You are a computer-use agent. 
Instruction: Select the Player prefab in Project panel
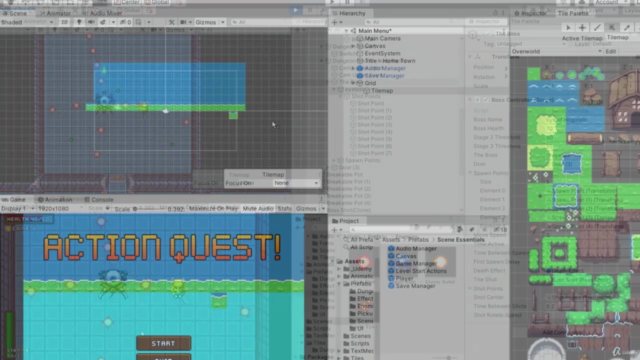tap(400, 278)
